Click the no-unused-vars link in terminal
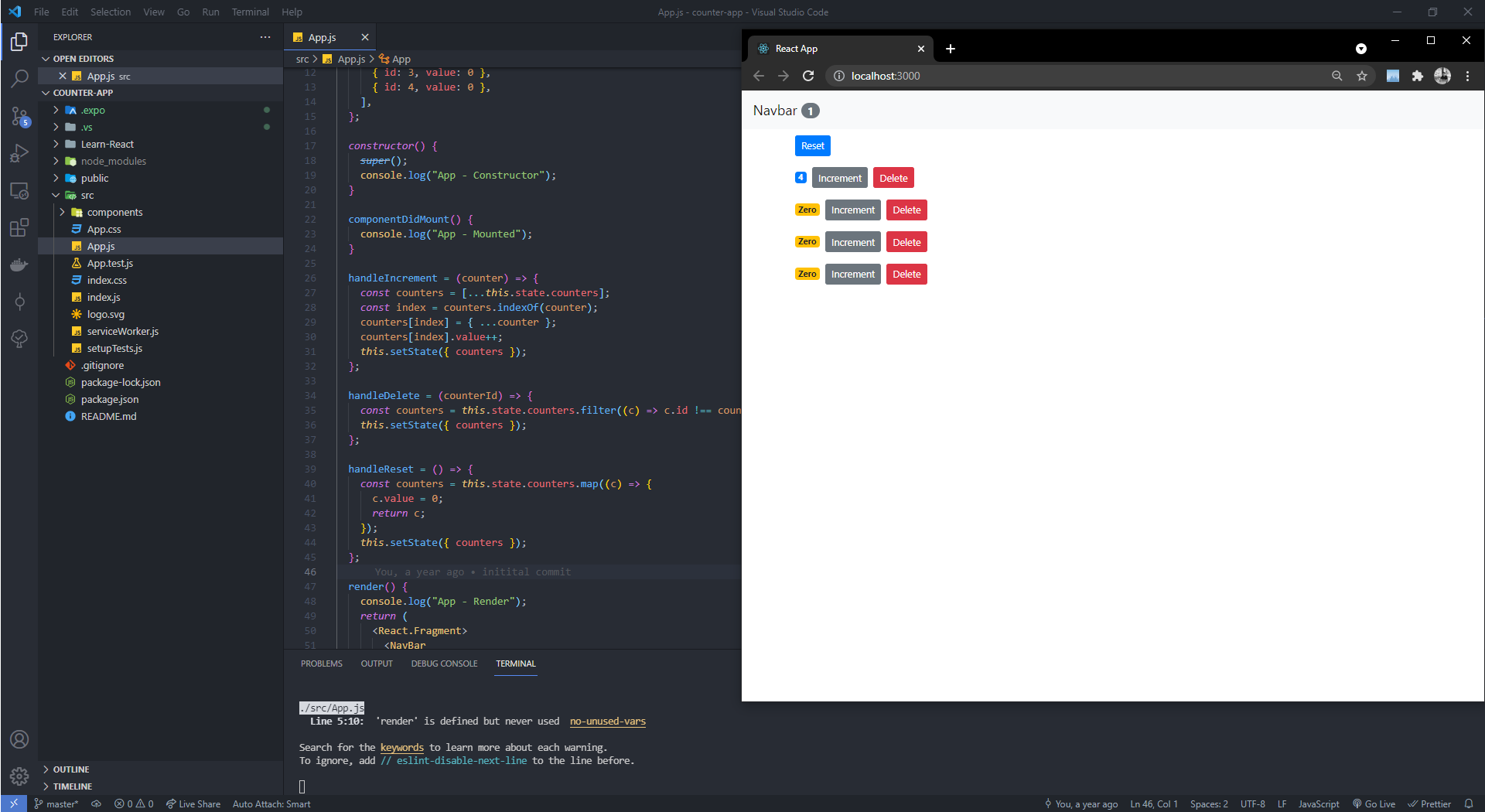Screen dimensions: 1485x812 608,722
